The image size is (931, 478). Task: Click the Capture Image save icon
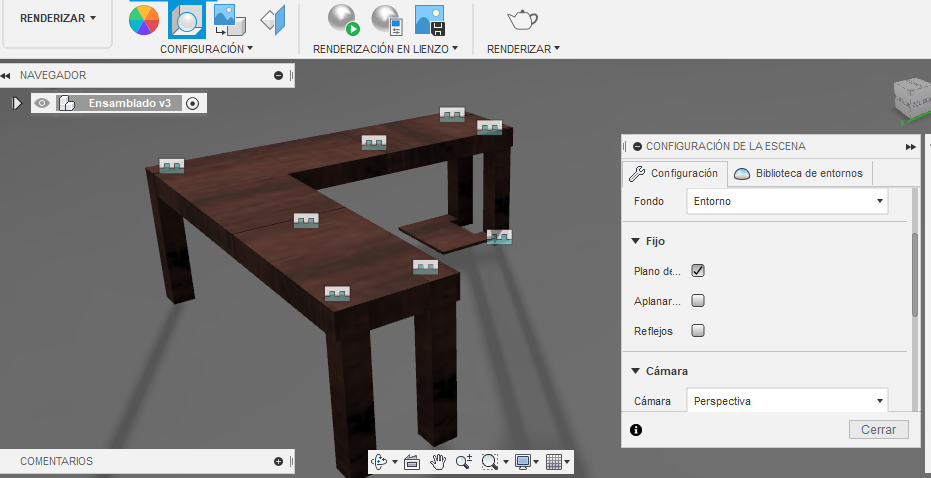point(430,20)
